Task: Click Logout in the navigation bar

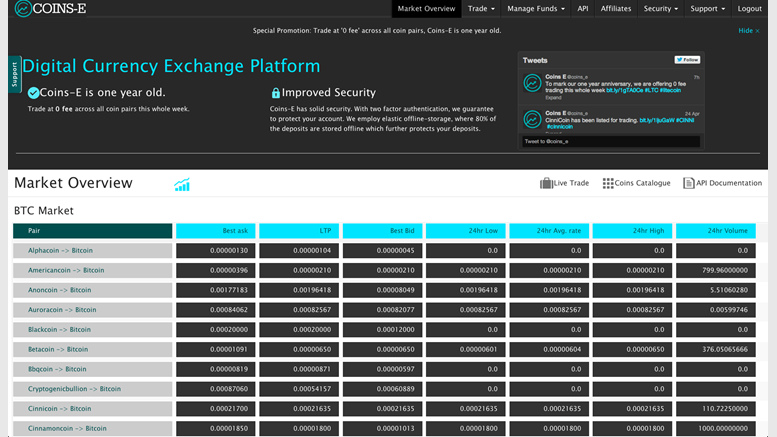Action: 749,8
